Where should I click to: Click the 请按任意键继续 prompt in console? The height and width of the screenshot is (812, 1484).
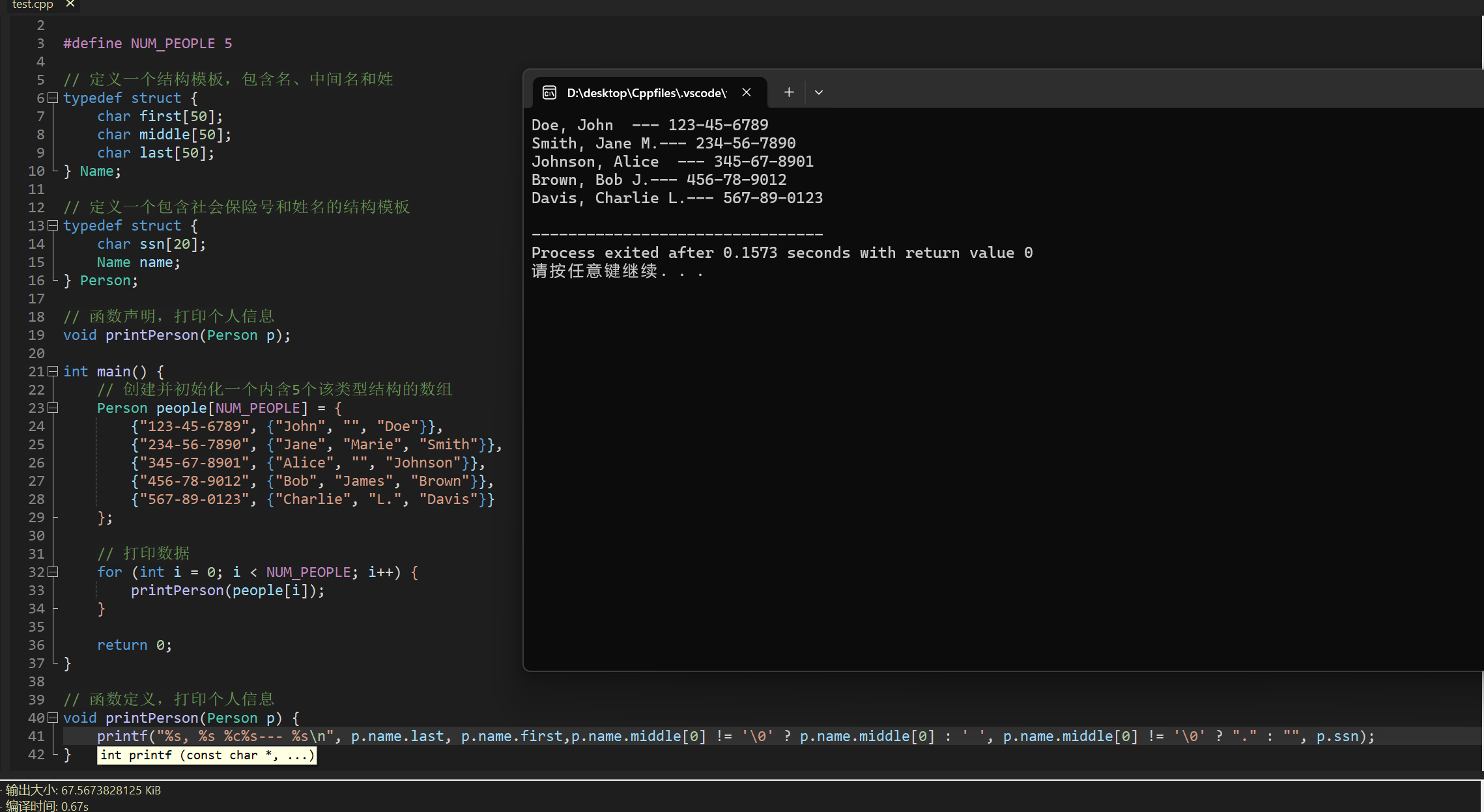tap(618, 271)
